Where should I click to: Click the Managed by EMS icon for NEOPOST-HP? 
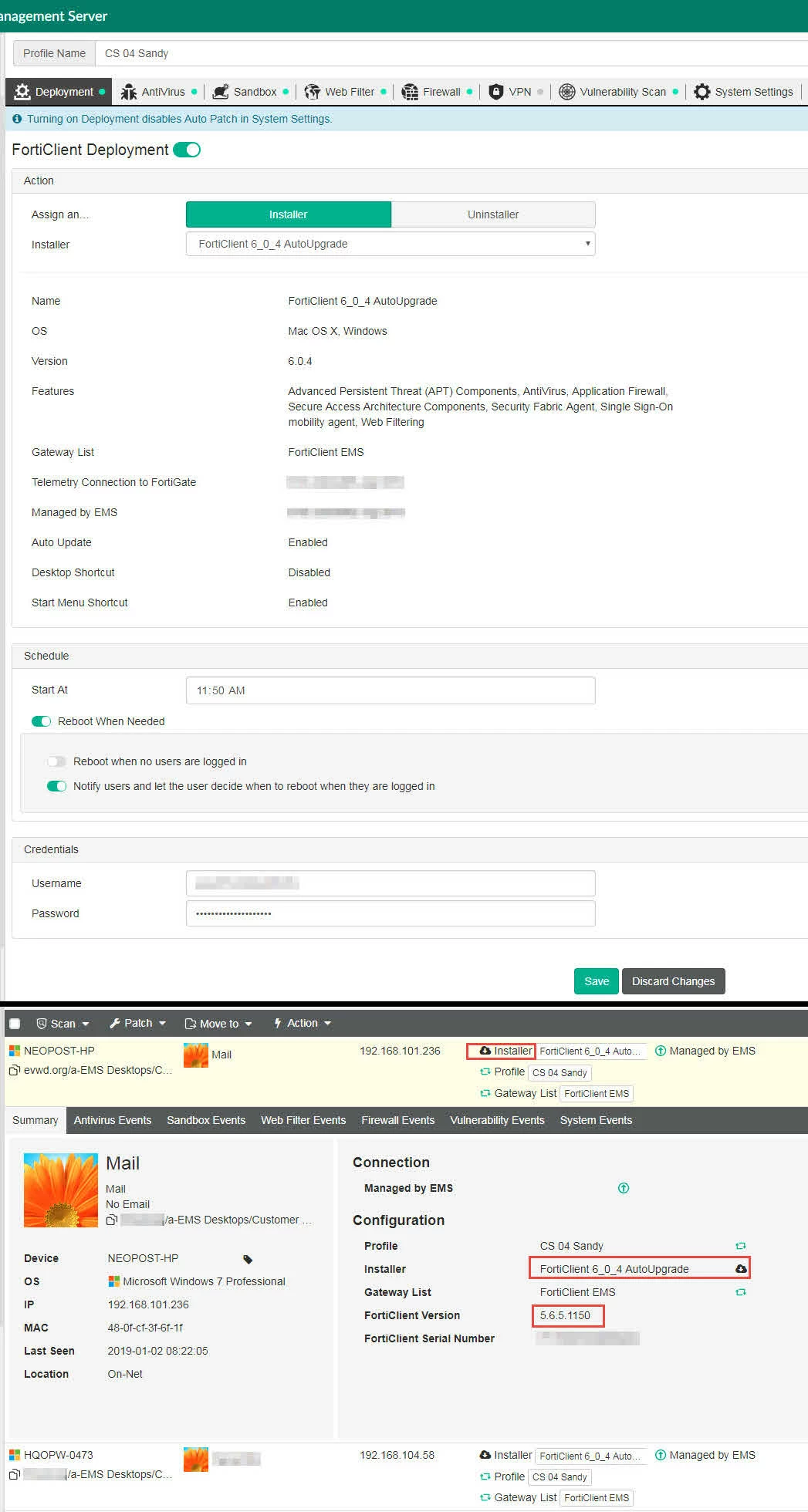[661, 1051]
